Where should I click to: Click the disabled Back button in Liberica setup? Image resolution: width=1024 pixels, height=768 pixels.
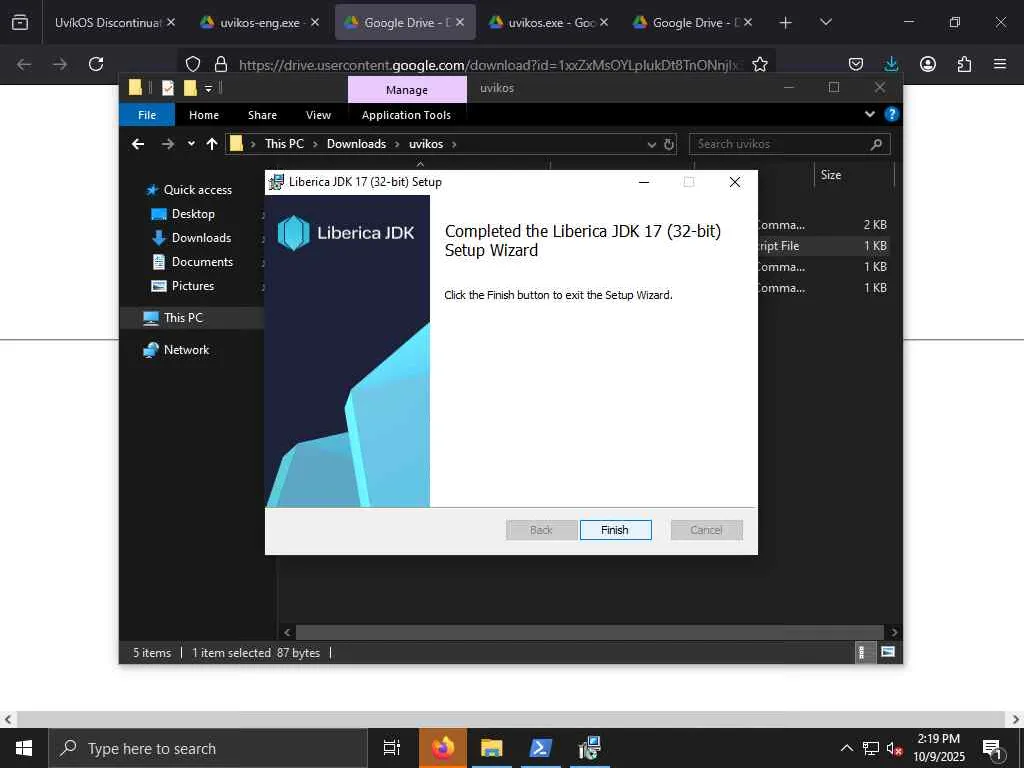pos(541,530)
